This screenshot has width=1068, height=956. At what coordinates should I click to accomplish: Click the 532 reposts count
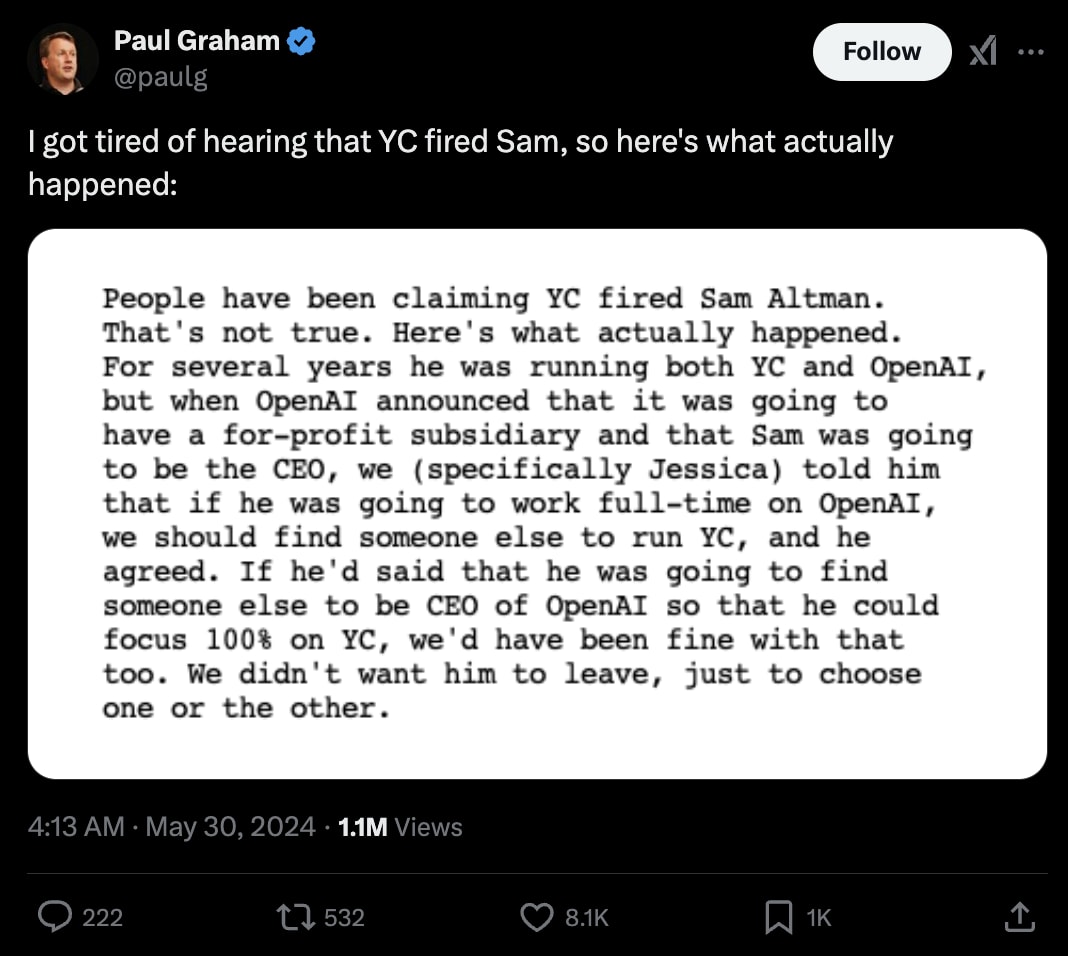[345, 917]
